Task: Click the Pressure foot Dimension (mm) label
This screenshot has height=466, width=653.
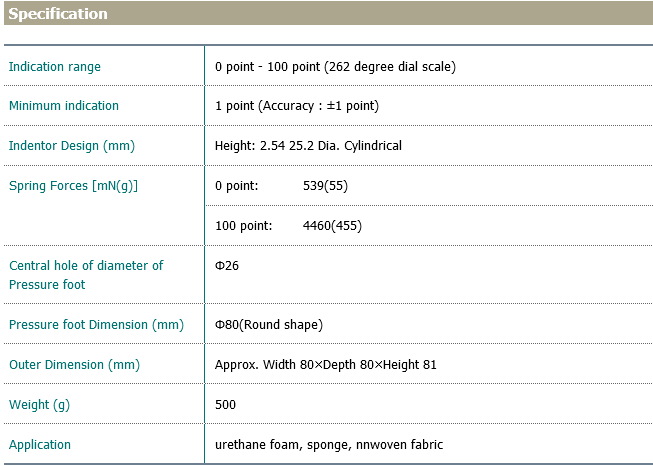Action: click(96, 325)
